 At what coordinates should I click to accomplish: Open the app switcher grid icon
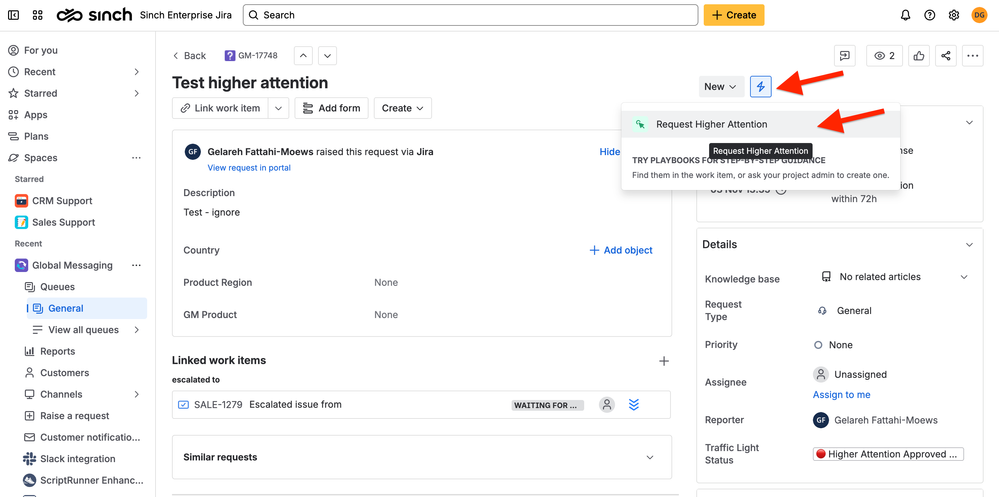[x=37, y=15]
